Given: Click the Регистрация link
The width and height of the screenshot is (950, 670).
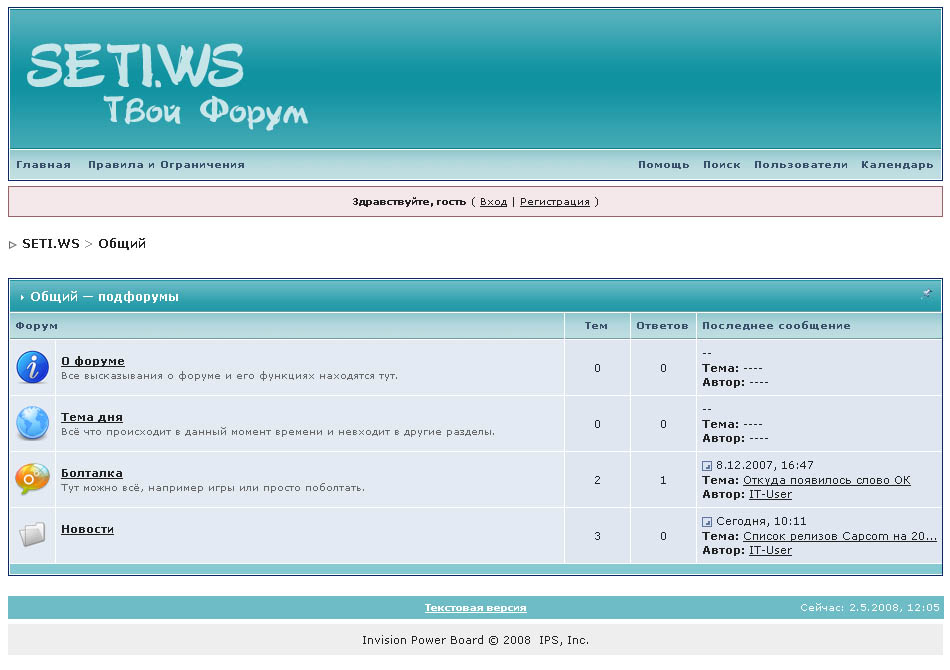Looking at the screenshot, I should pyautogui.click(x=554, y=202).
